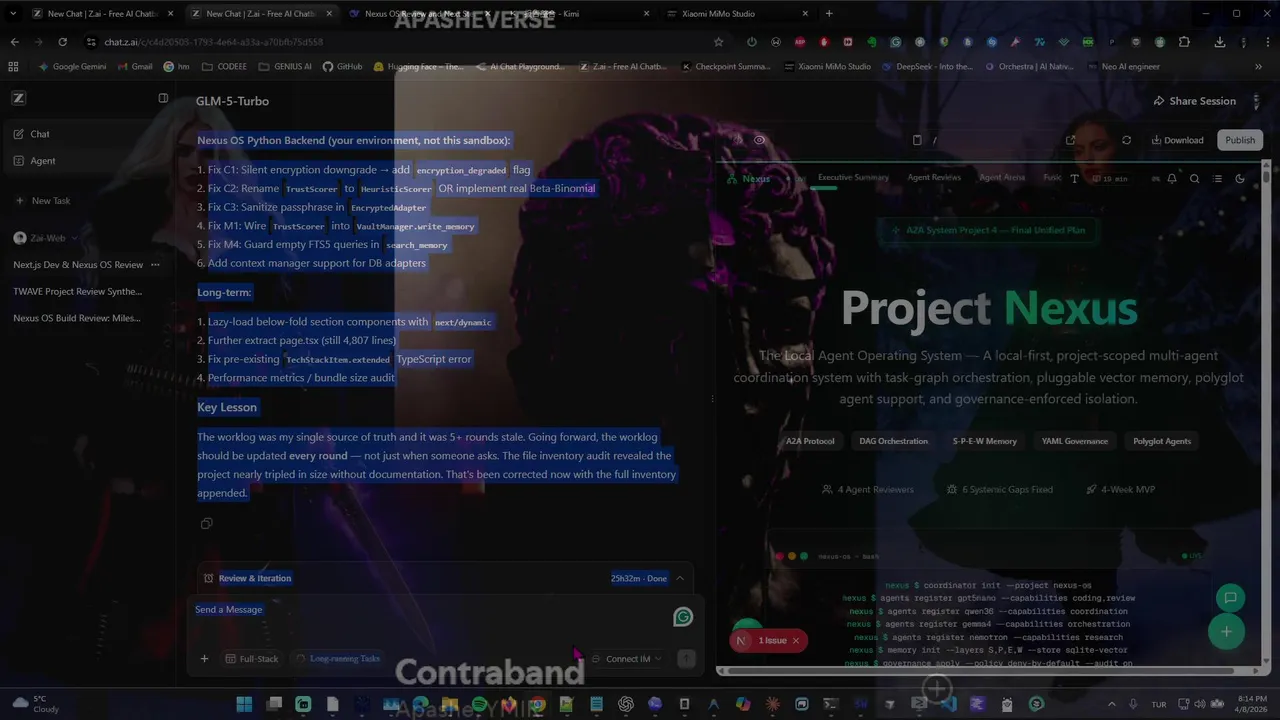Refresh the preview panel

pyautogui.click(x=1126, y=140)
